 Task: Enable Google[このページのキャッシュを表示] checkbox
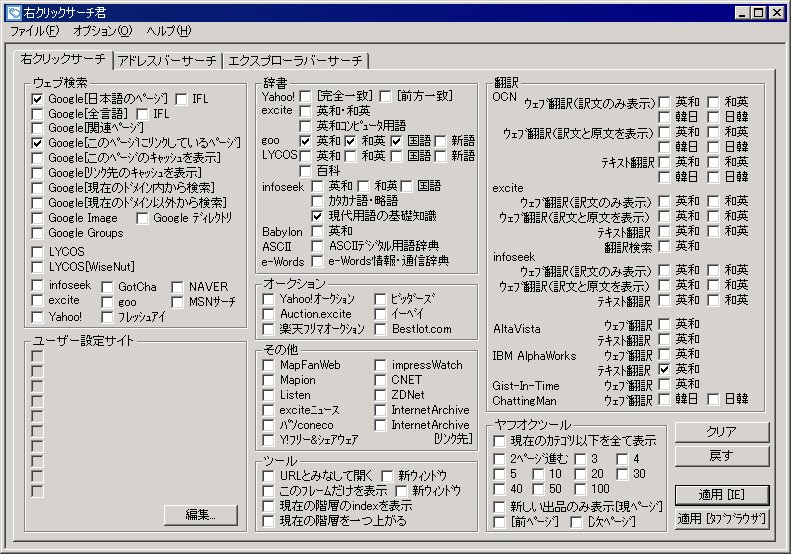tap(37, 158)
